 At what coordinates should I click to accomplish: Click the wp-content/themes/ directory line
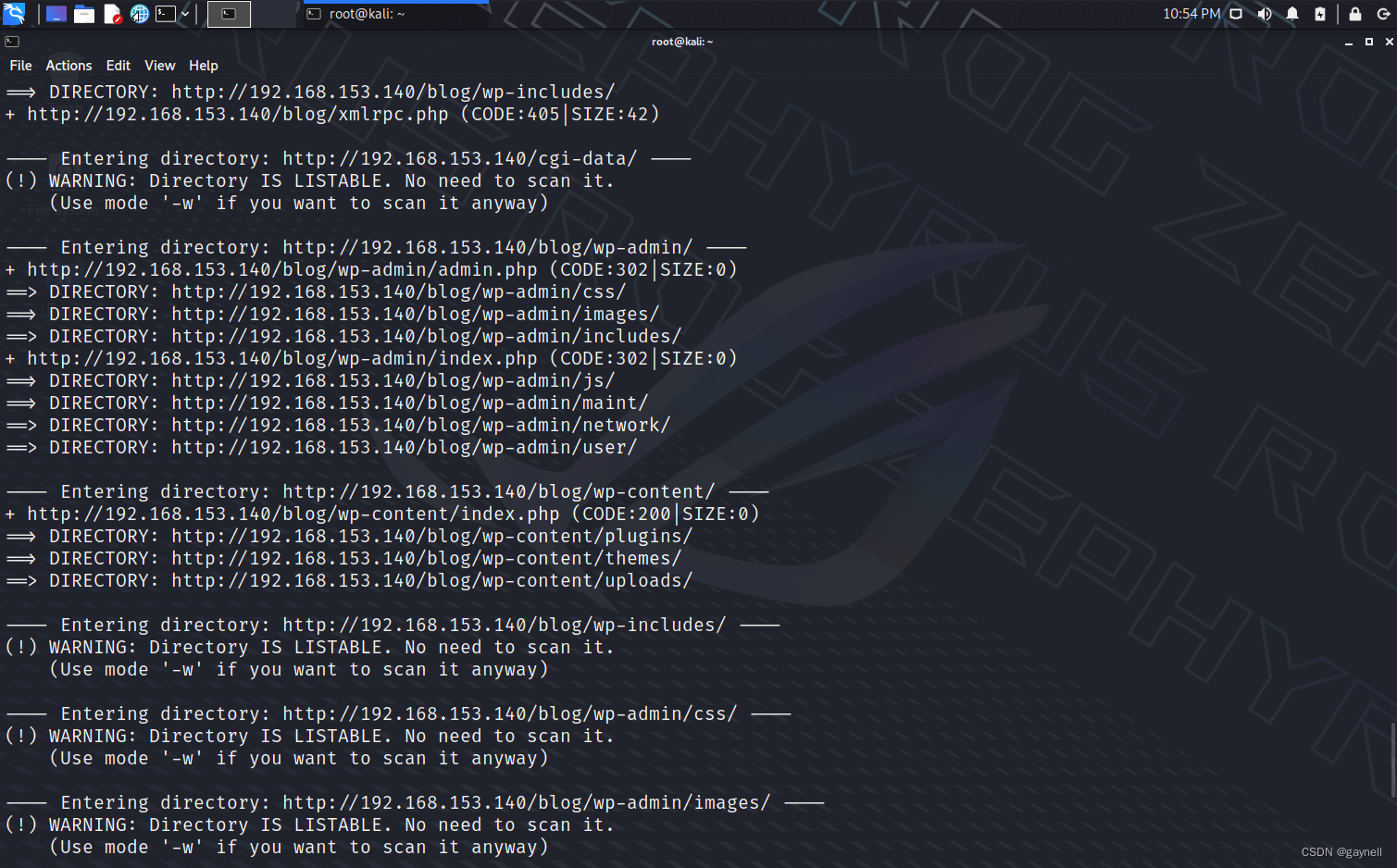[343, 559]
